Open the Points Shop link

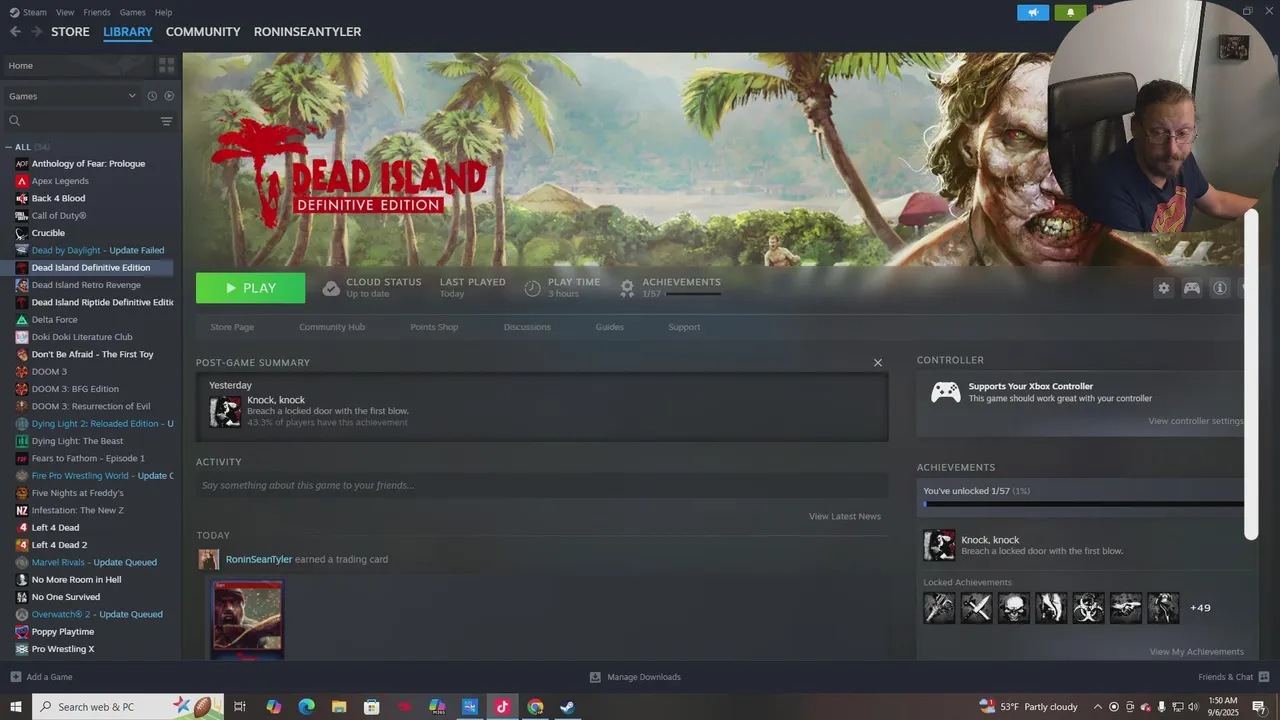tap(434, 327)
